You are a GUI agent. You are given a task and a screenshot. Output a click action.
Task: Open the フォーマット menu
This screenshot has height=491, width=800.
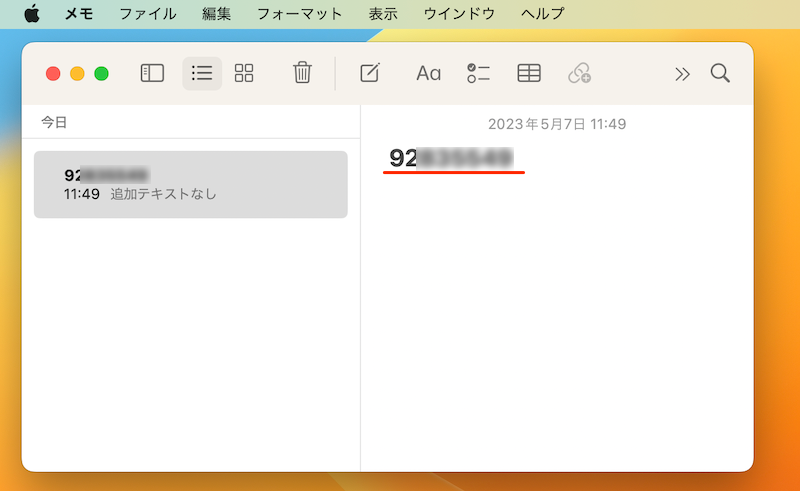click(x=299, y=14)
